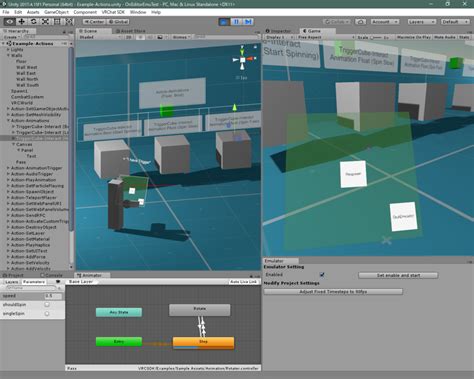Select Wall North in Hierarchy
Image resolution: width=474 pixels, height=379 pixels.
click(x=27, y=79)
